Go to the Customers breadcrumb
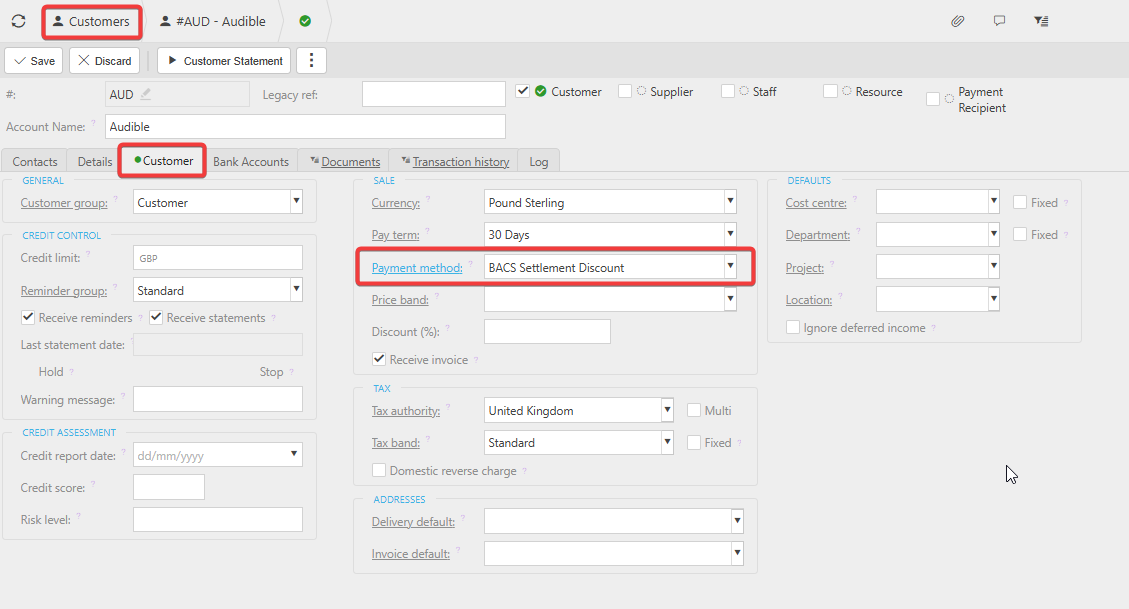 coord(91,22)
